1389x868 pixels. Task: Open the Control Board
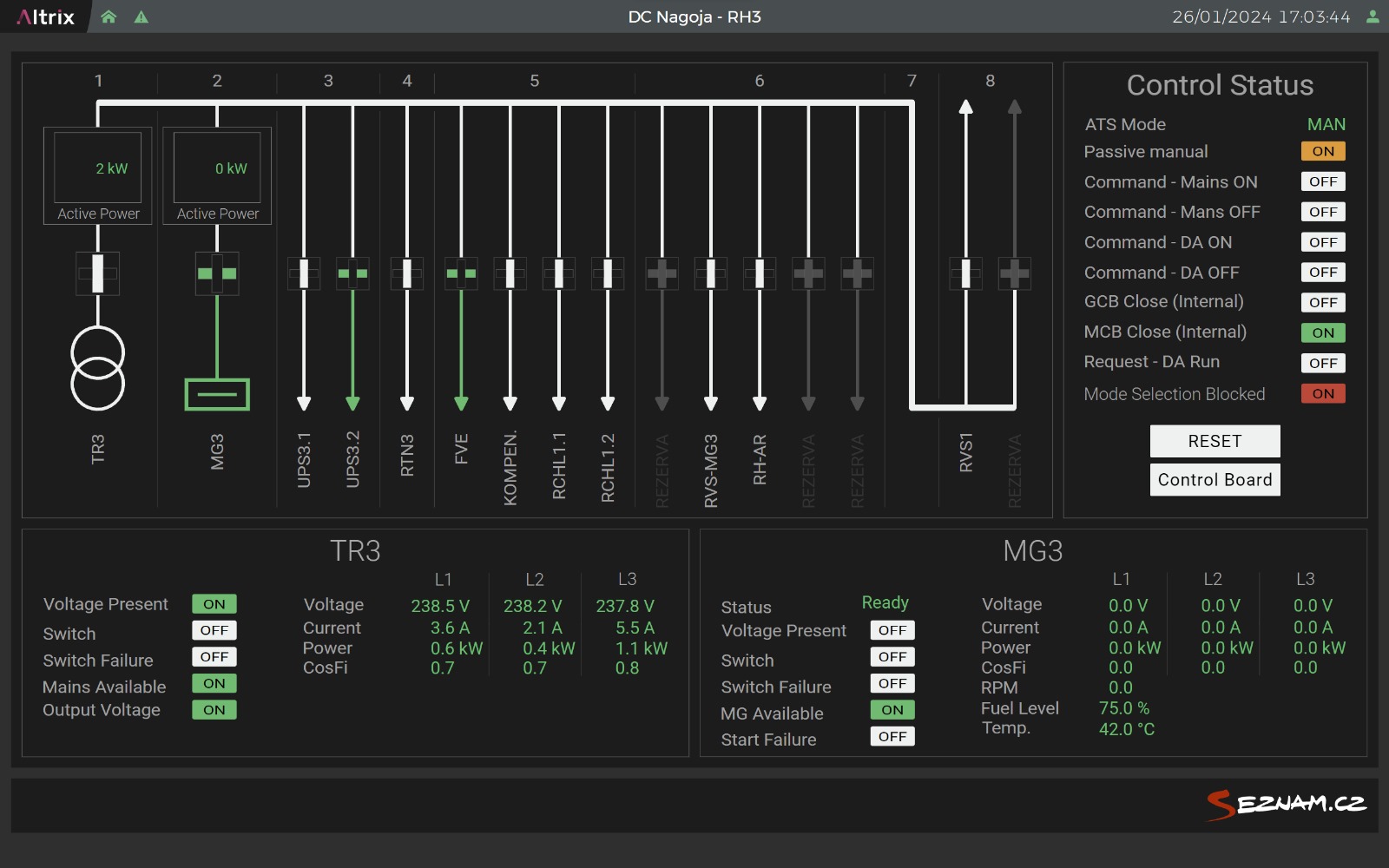click(x=1215, y=480)
